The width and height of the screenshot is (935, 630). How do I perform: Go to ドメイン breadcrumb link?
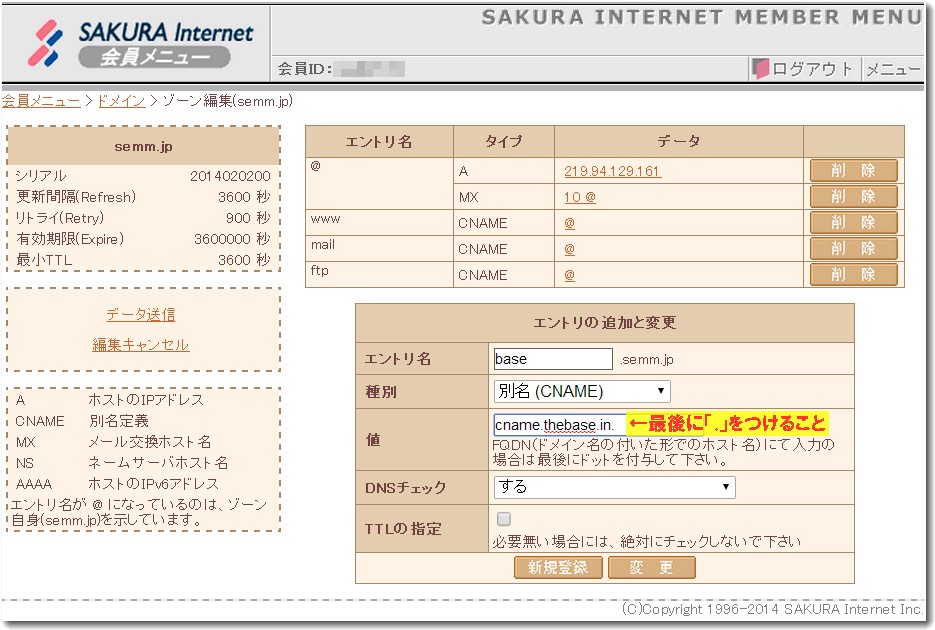[x=122, y=101]
